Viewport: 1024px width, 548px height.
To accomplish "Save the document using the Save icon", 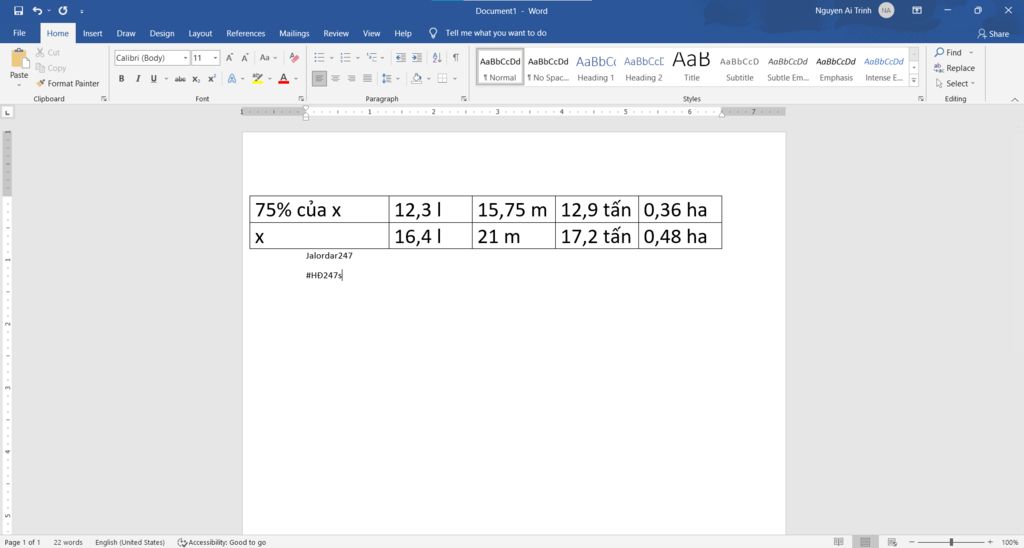I will tap(18, 11).
